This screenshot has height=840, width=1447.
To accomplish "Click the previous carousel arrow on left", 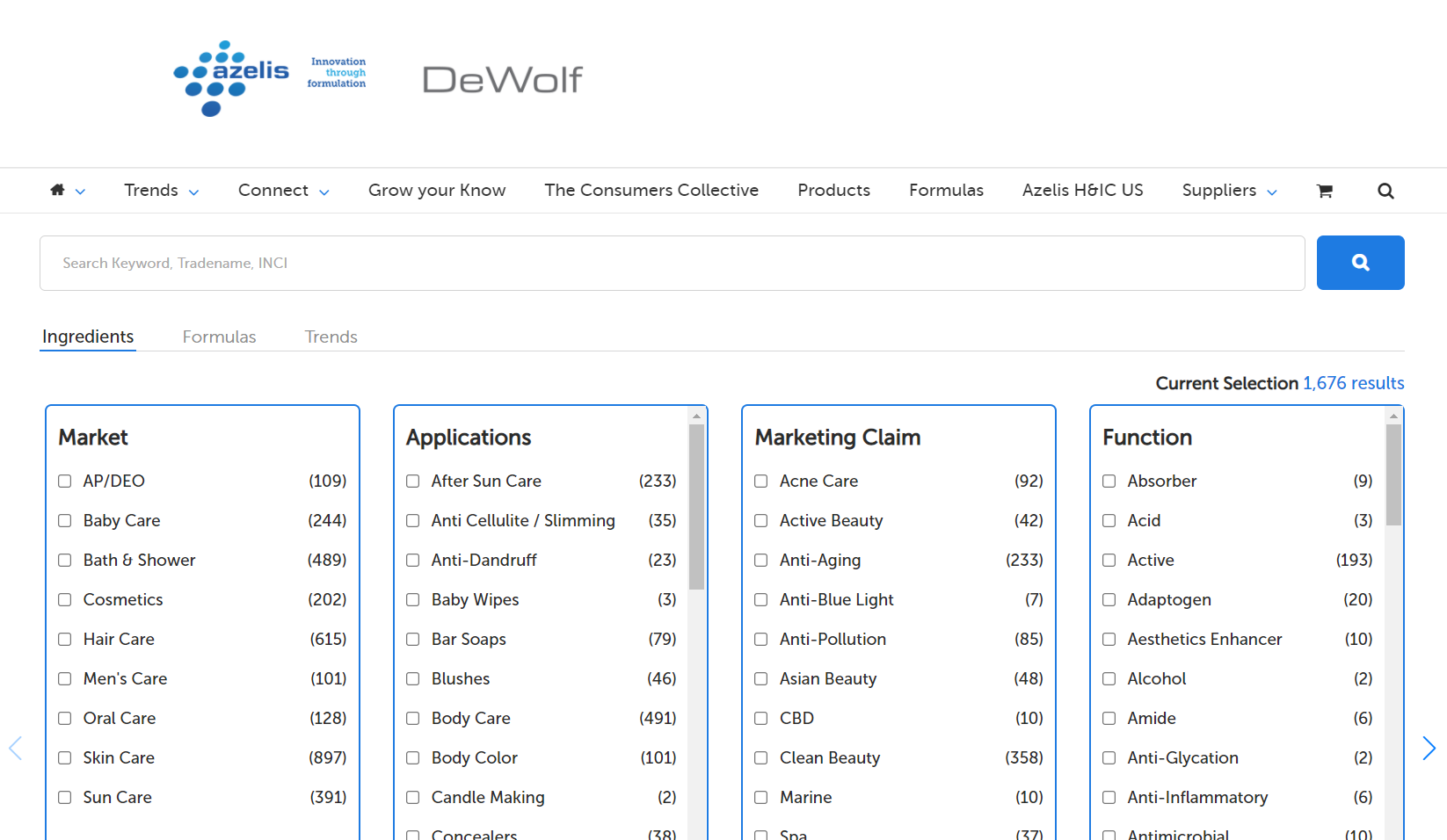I will [x=15, y=748].
